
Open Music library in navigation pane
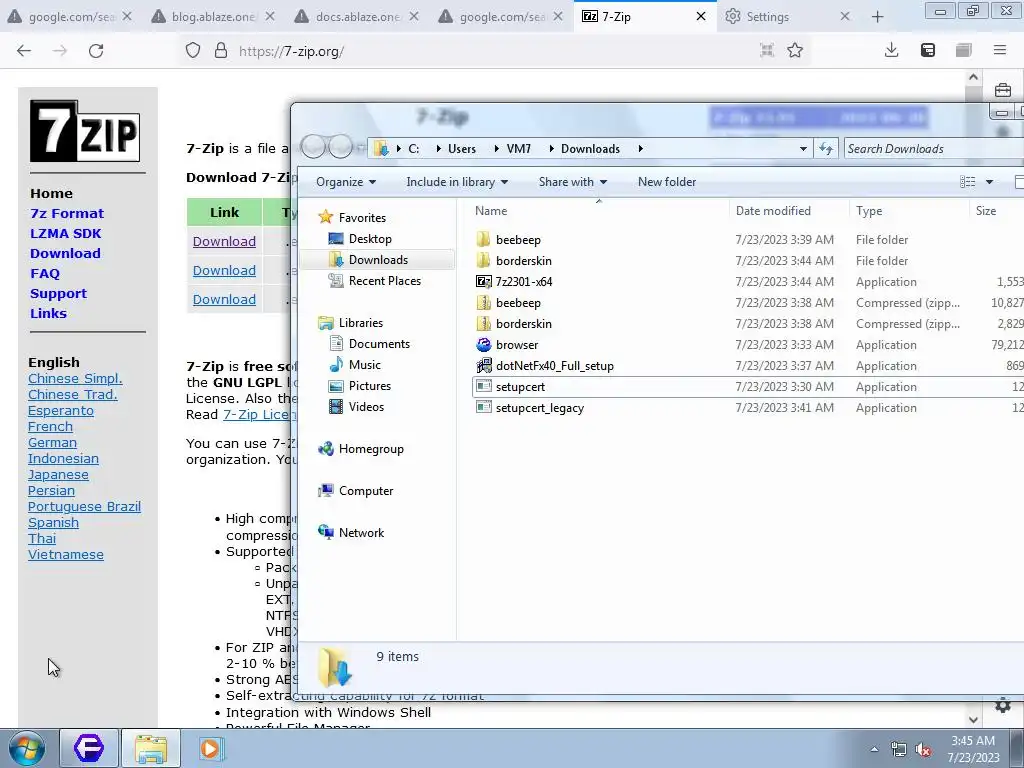pos(364,364)
